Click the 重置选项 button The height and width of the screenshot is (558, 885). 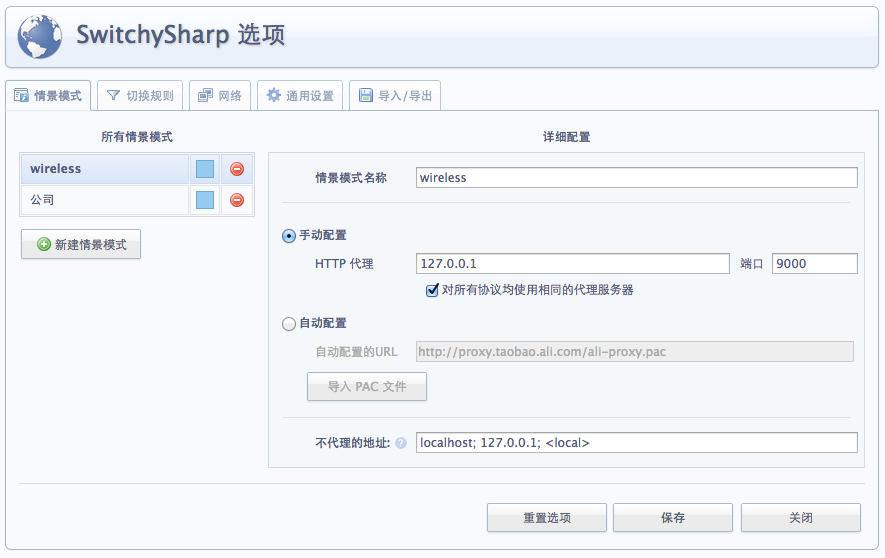coord(547,517)
